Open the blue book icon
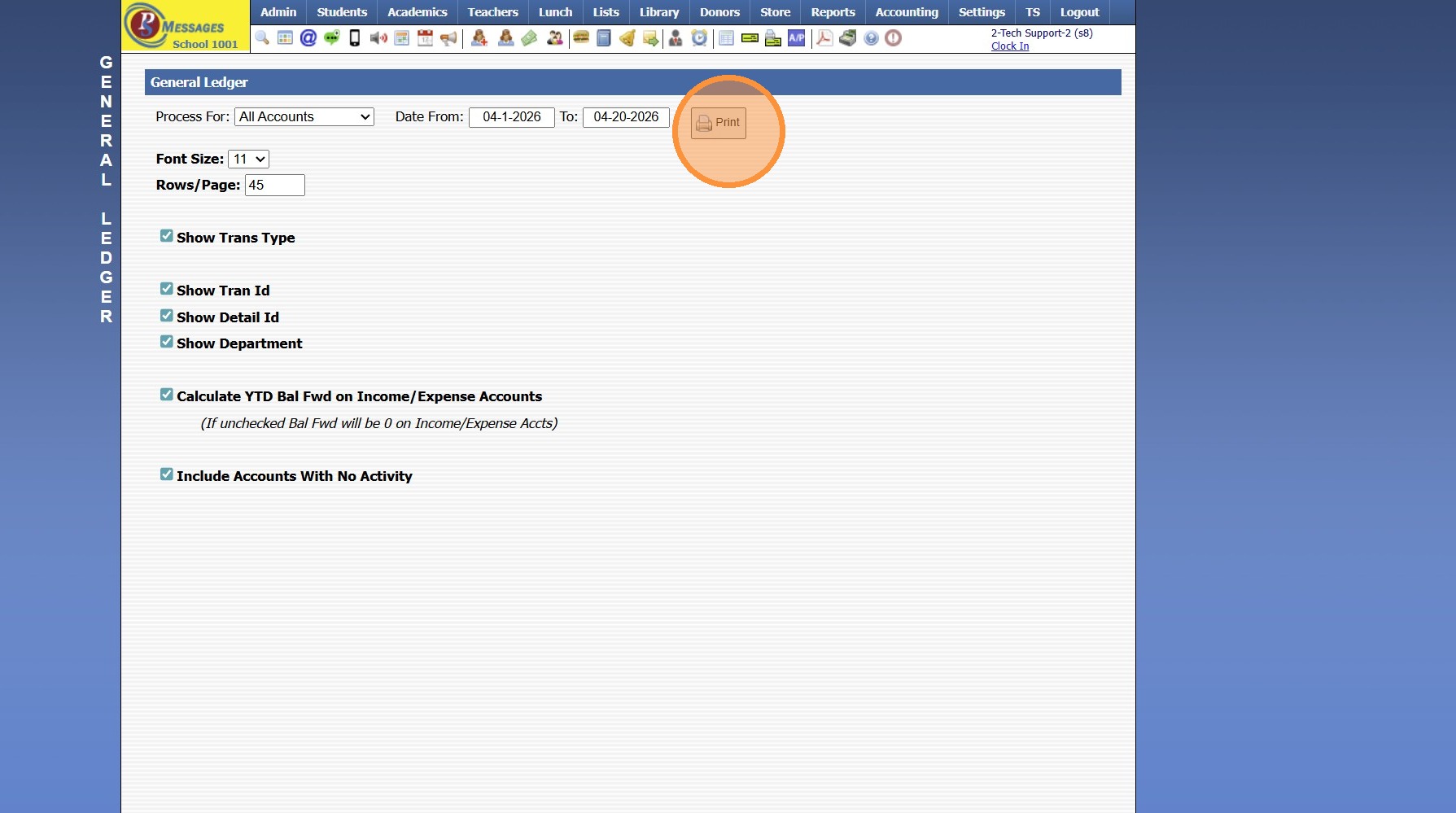The height and width of the screenshot is (813, 1456). [604, 38]
